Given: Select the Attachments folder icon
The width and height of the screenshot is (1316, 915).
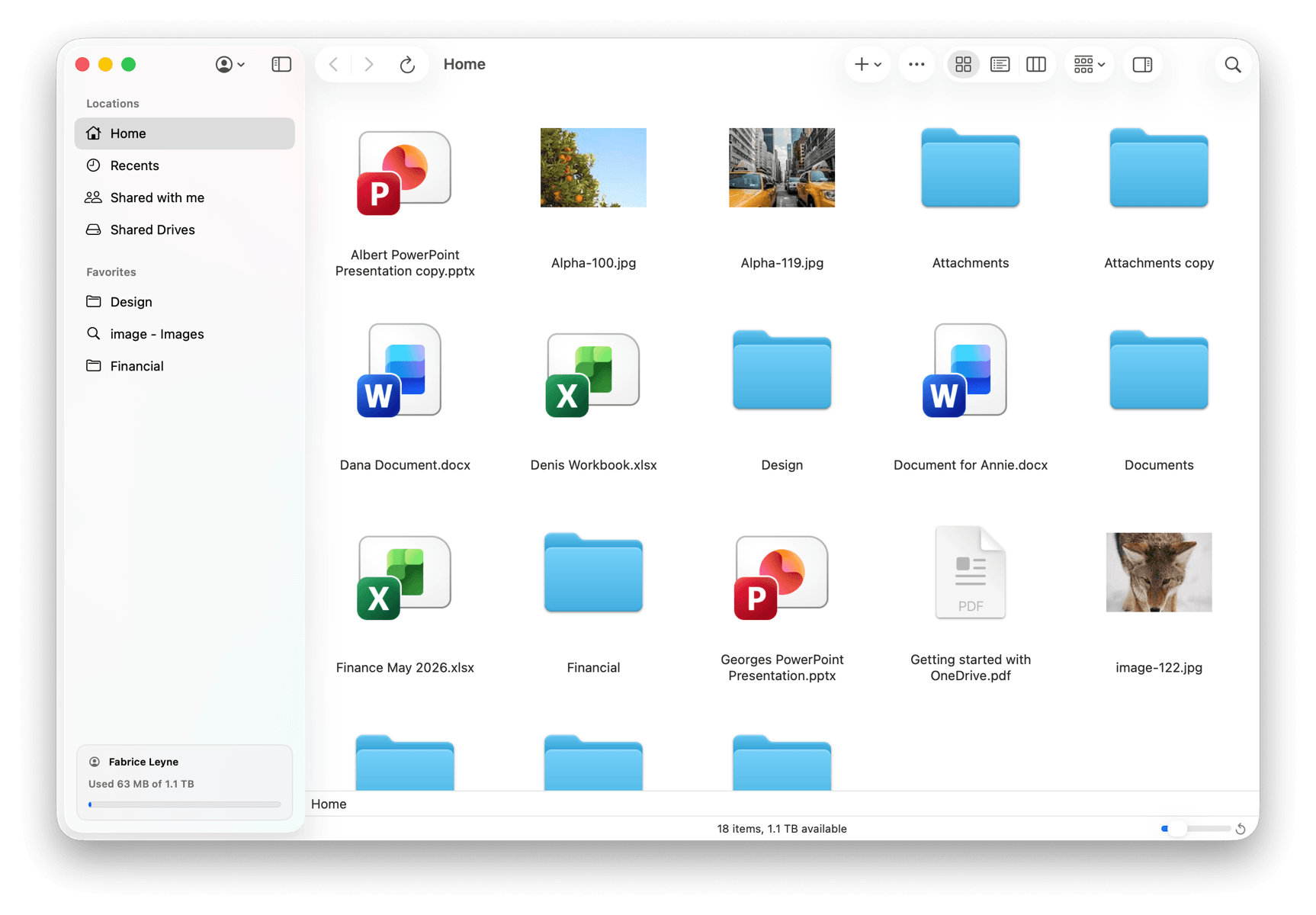Looking at the screenshot, I should [970, 168].
